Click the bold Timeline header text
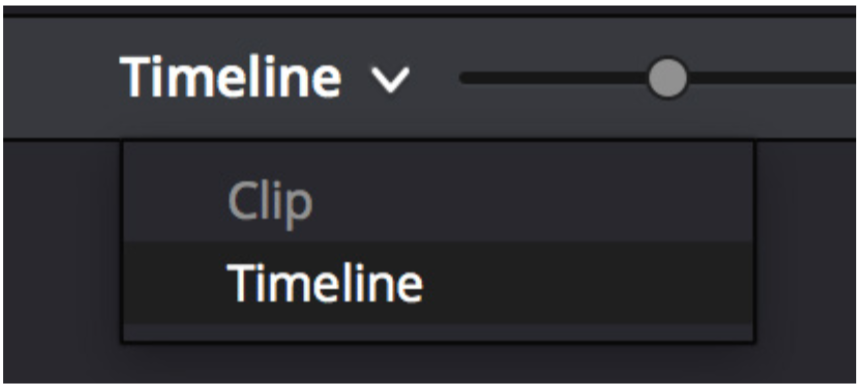The width and height of the screenshot is (862, 390). tap(230, 78)
